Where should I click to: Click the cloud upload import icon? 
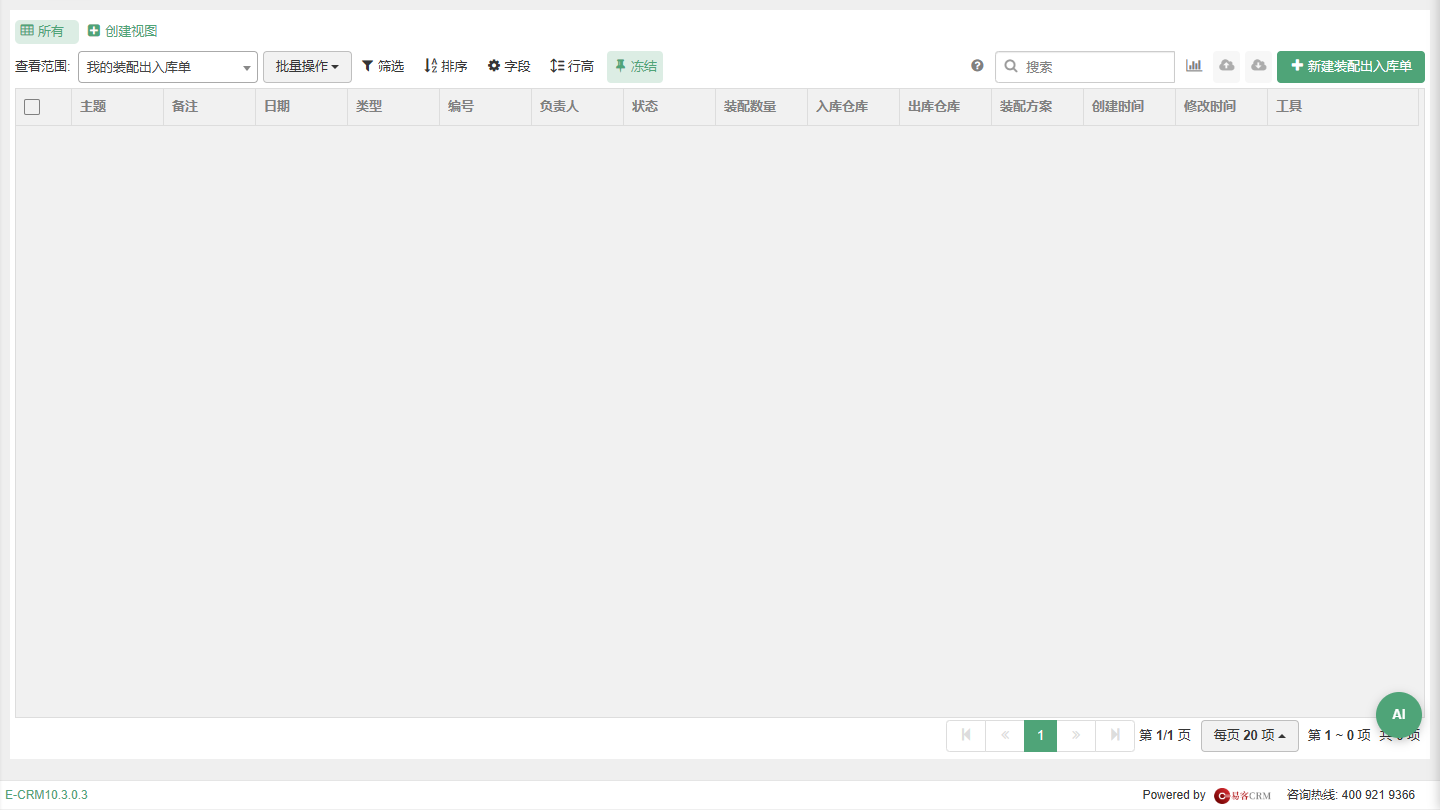pos(1226,66)
